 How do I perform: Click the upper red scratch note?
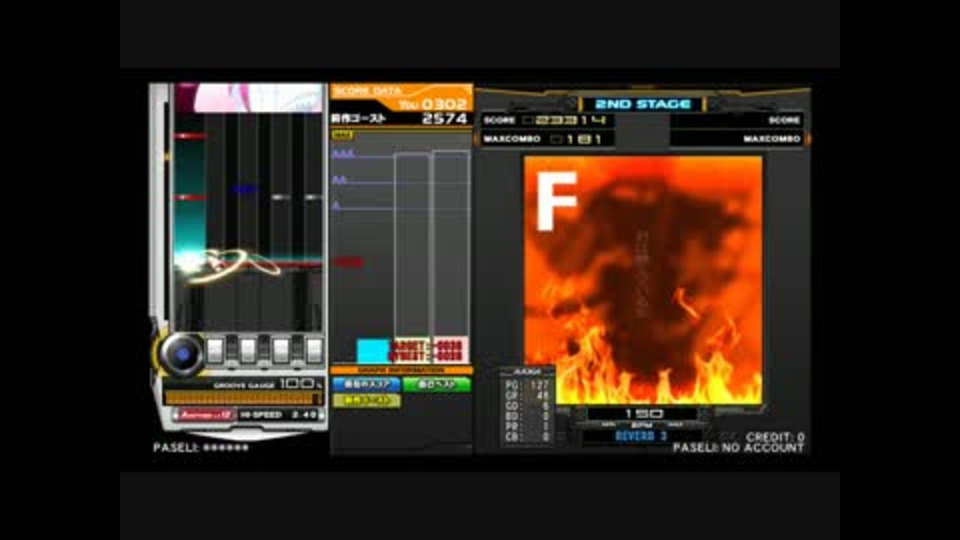point(189,136)
